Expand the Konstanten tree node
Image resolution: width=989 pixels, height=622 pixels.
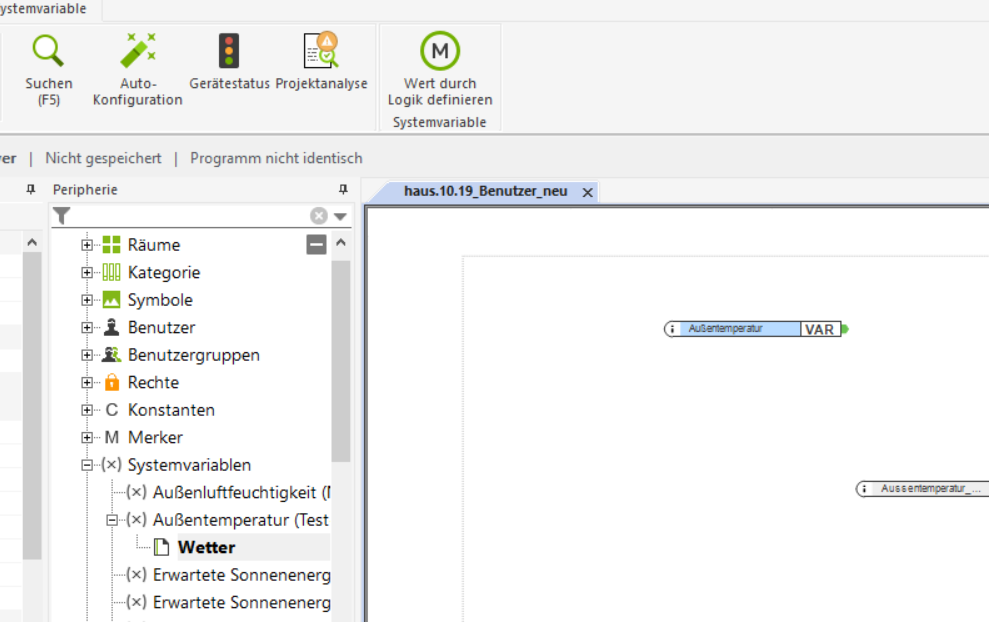(87, 410)
